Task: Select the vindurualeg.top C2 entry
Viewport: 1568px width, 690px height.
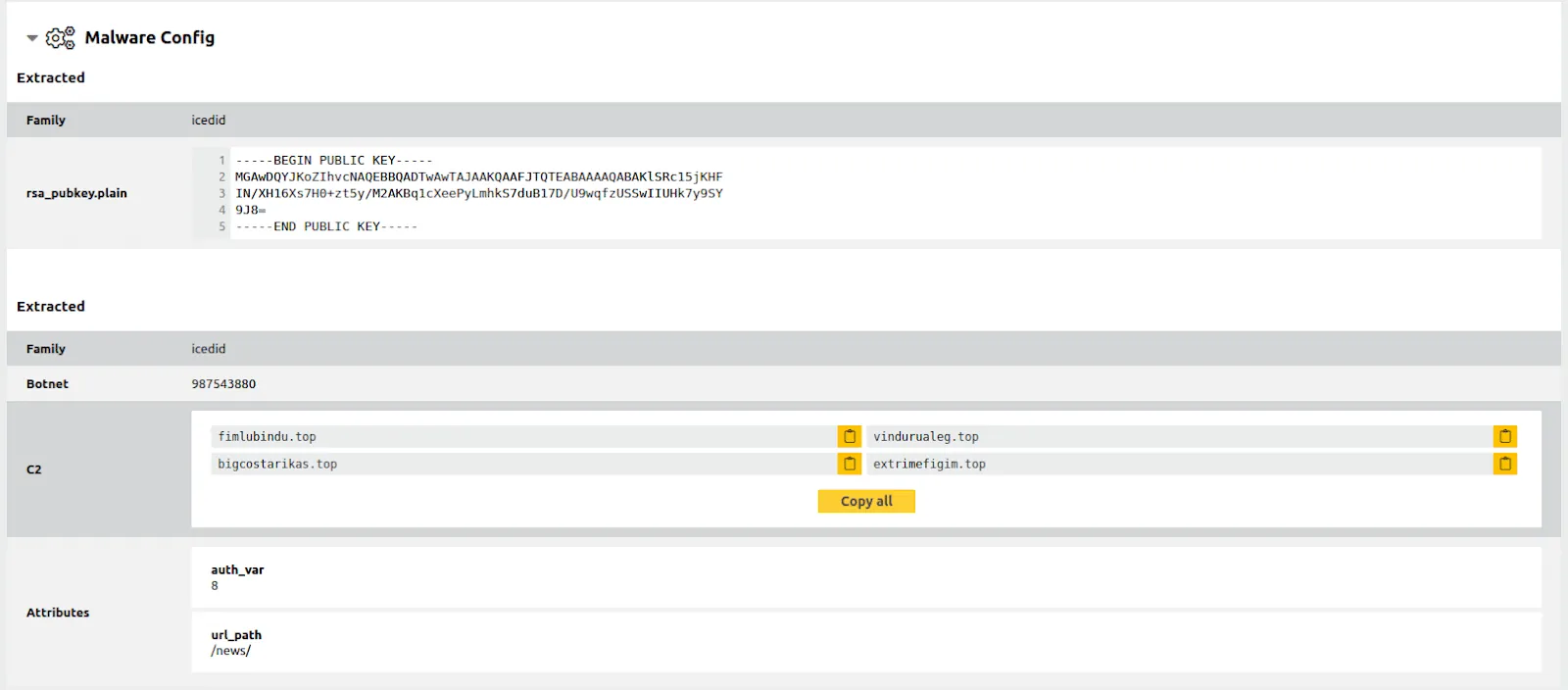Action: point(1179,436)
